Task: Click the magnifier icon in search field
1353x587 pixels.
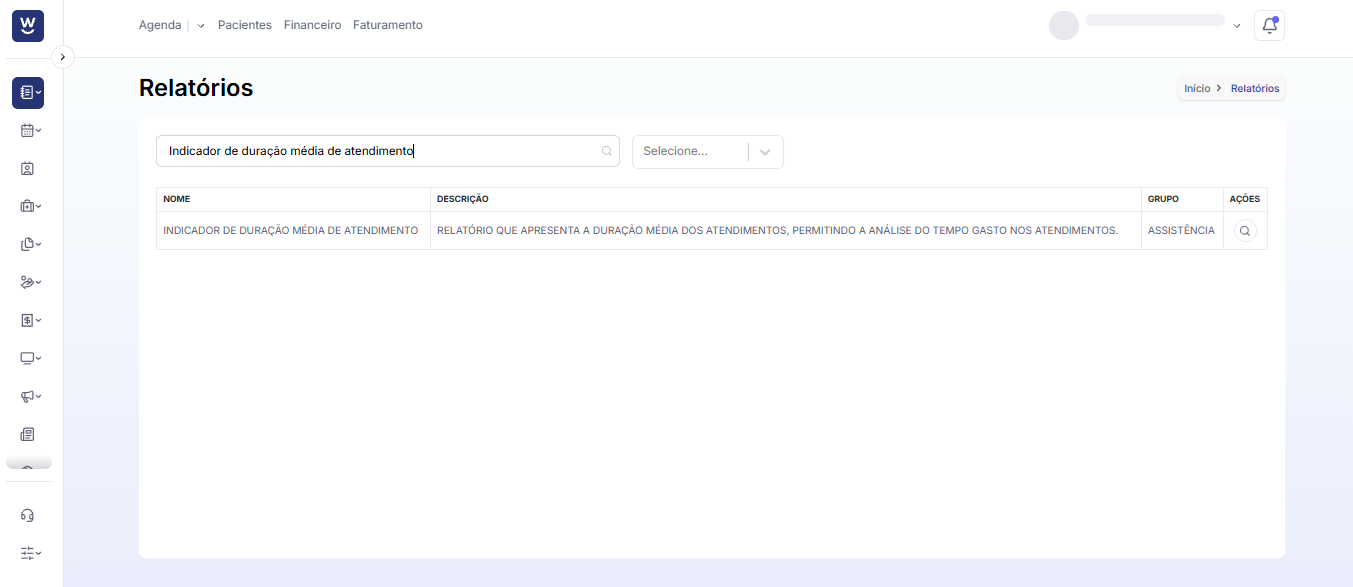Action: tap(606, 152)
